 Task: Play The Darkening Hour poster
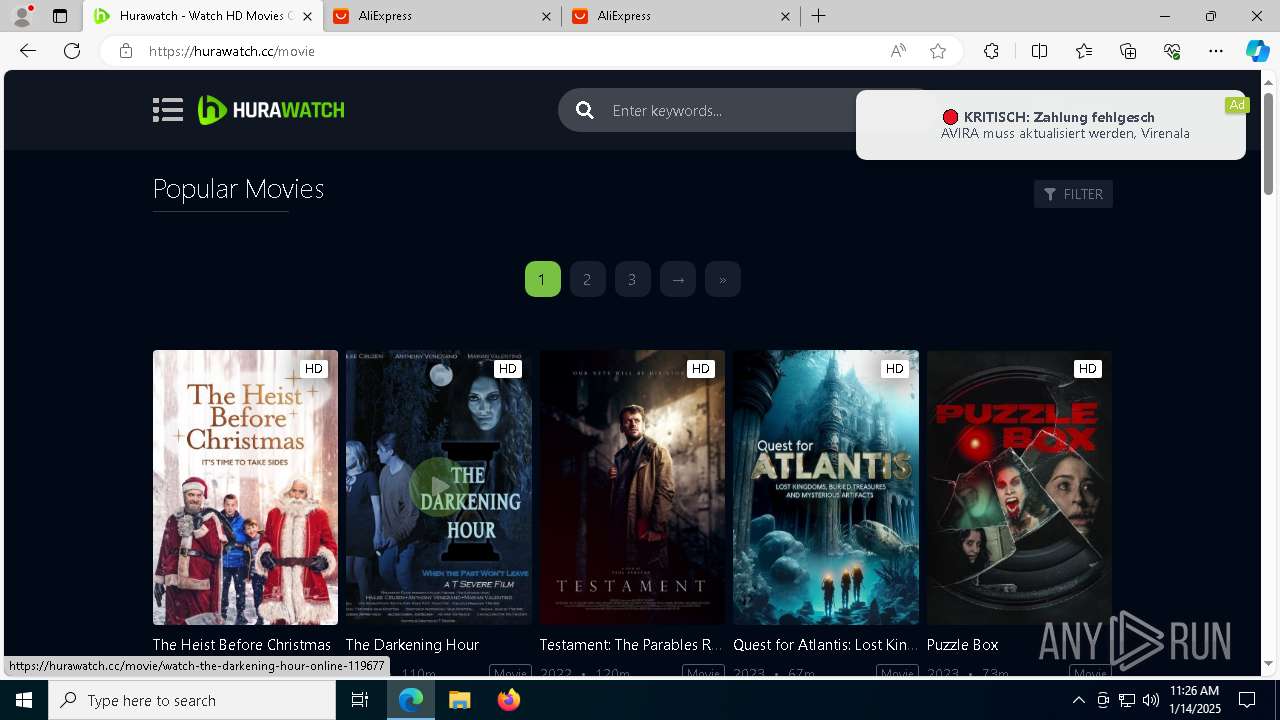[x=439, y=487]
